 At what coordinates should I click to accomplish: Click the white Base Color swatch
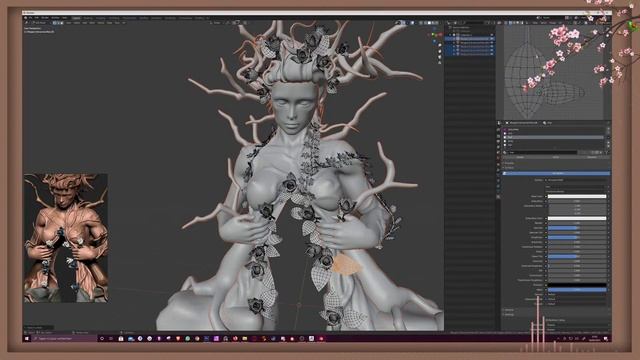click(x=577, y=196)
